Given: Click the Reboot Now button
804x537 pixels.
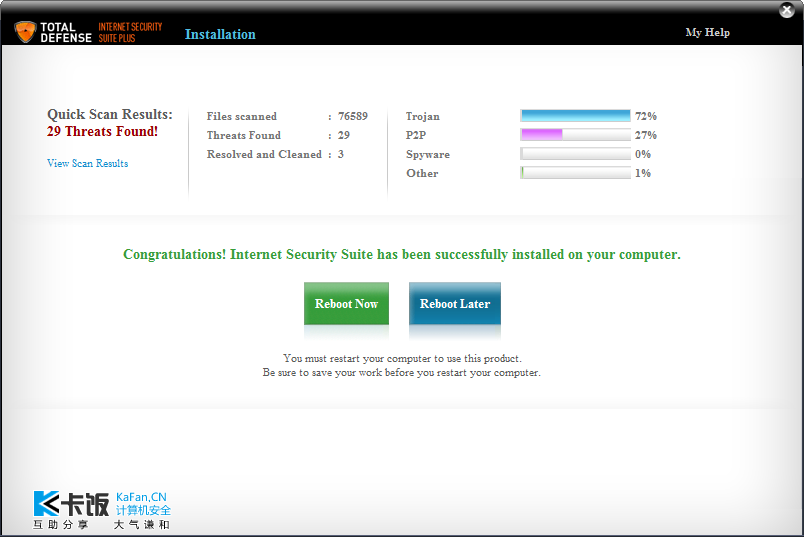Looking at the screenshot, I should point(346,304).
